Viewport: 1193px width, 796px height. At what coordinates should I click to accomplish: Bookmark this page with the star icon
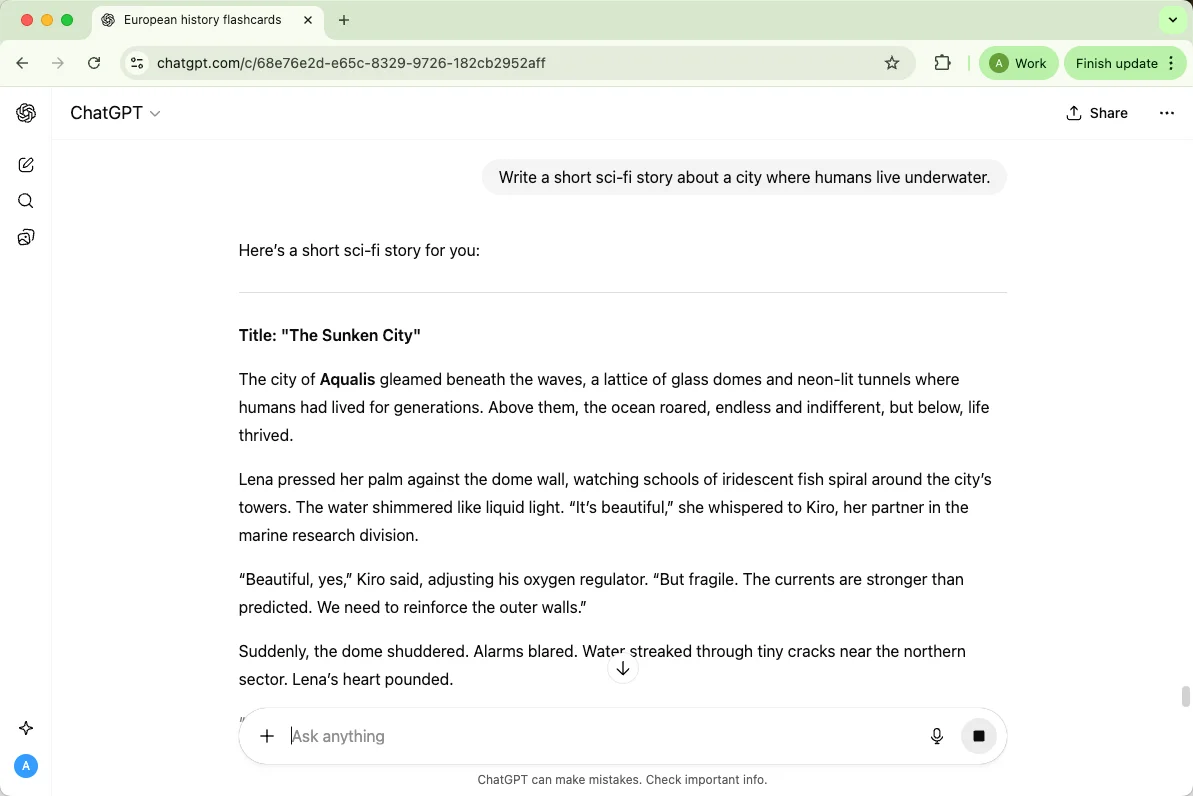(892, 63)
